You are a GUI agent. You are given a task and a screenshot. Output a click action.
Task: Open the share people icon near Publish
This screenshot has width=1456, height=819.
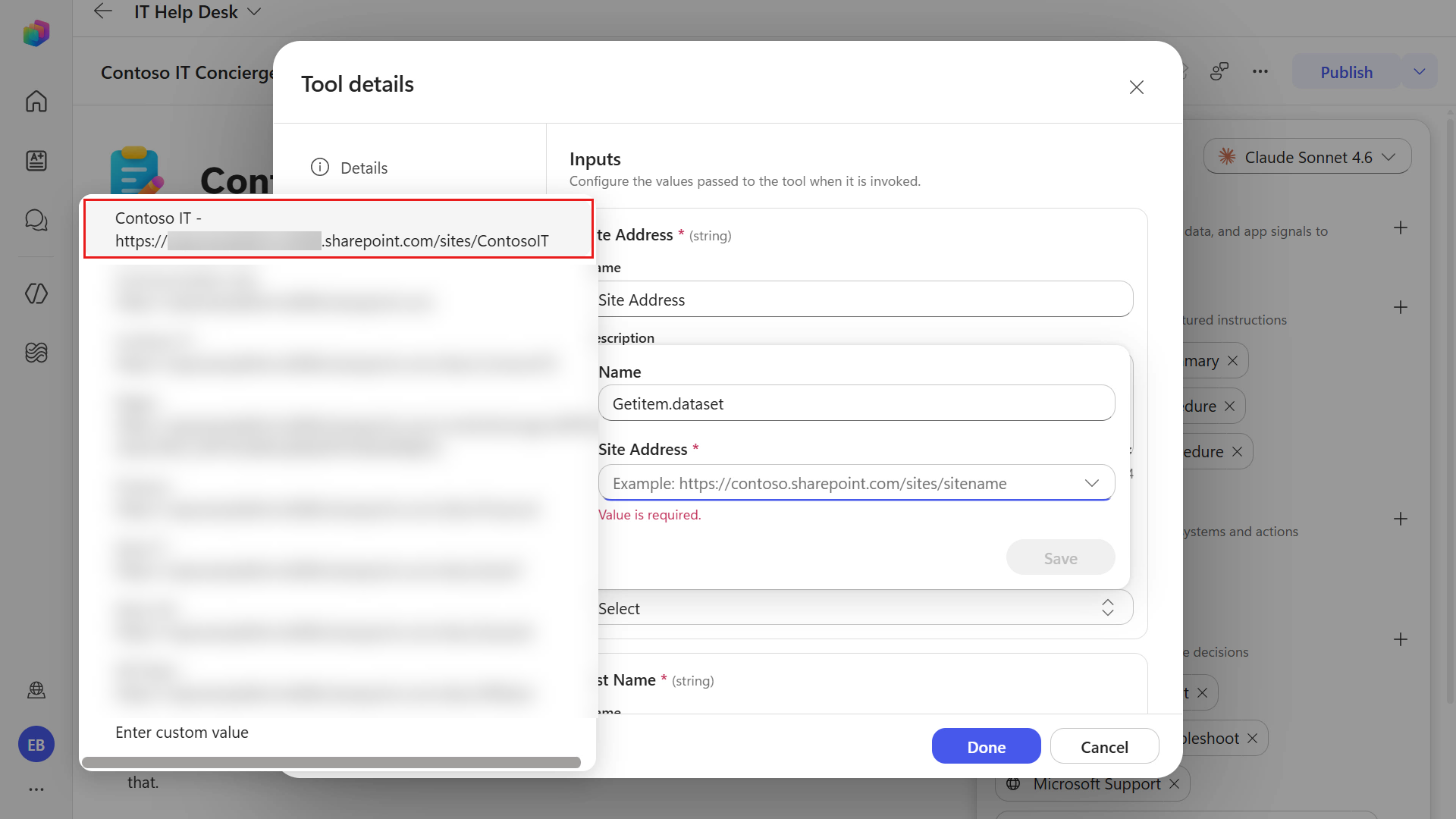coord(1219,71)
